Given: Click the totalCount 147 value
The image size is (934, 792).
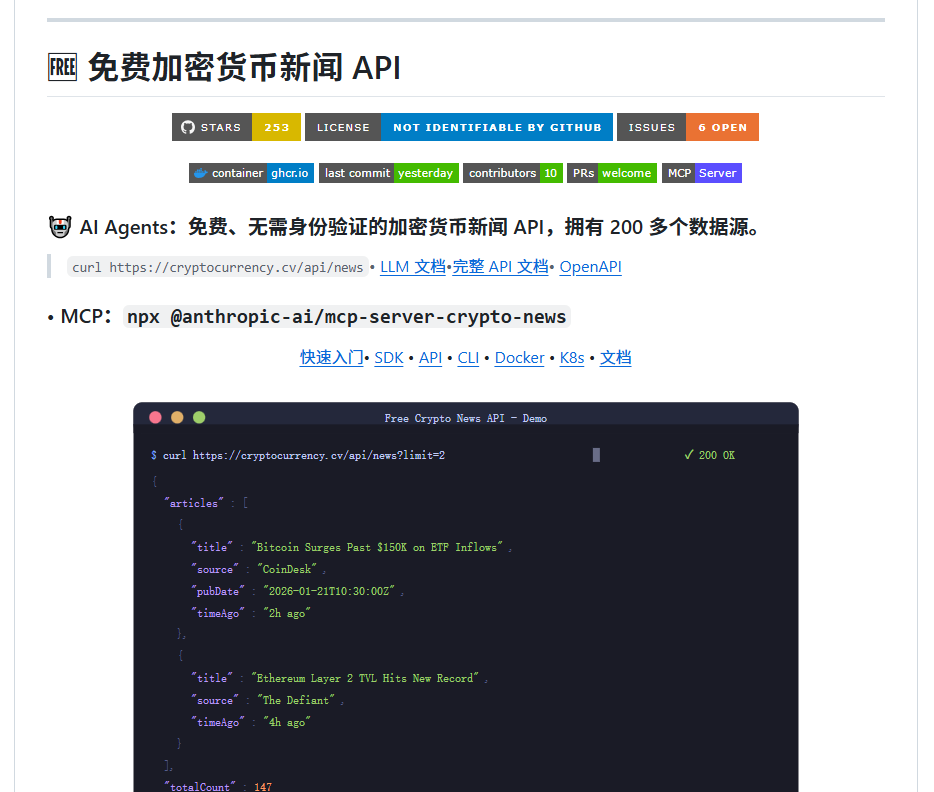Looking at the screenshot, I should coord(263,787).
